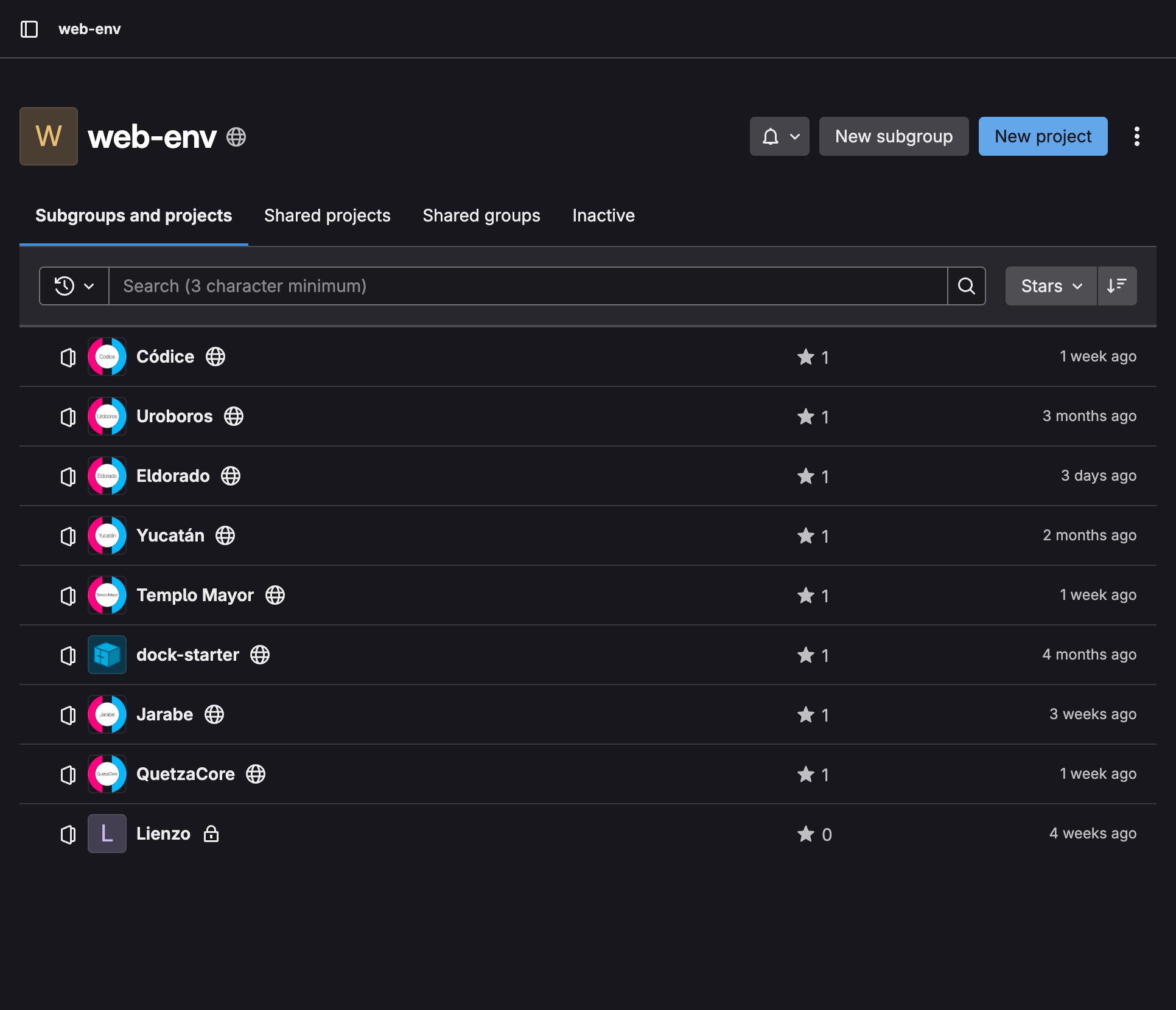Click the star icon on Códice row
Viewport: 1176px width, 1010px height.
(806, 357)
